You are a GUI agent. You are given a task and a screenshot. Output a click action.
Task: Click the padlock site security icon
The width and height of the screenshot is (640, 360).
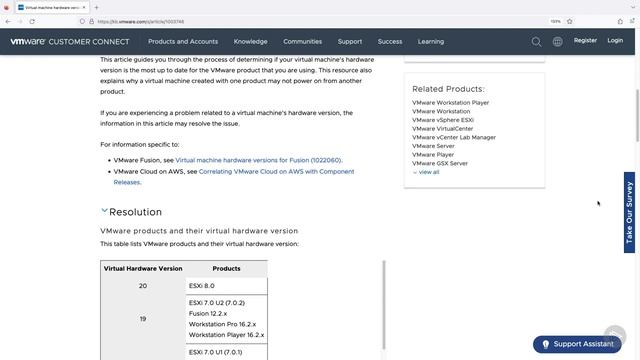[91, 22]
